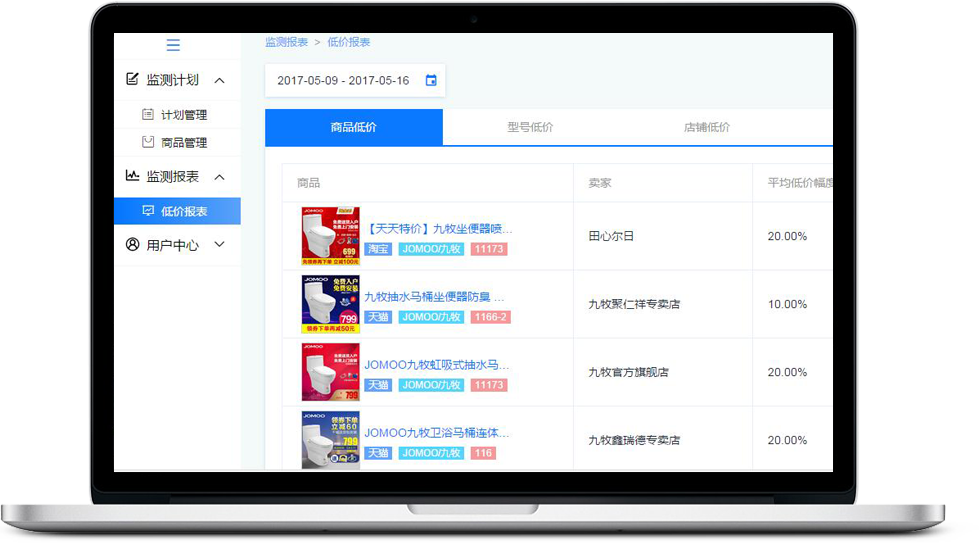Screen dimensions: 979x543
Task: Click the 用户中心 user icon
Action: pyautogui.click(x=132, y=244)
